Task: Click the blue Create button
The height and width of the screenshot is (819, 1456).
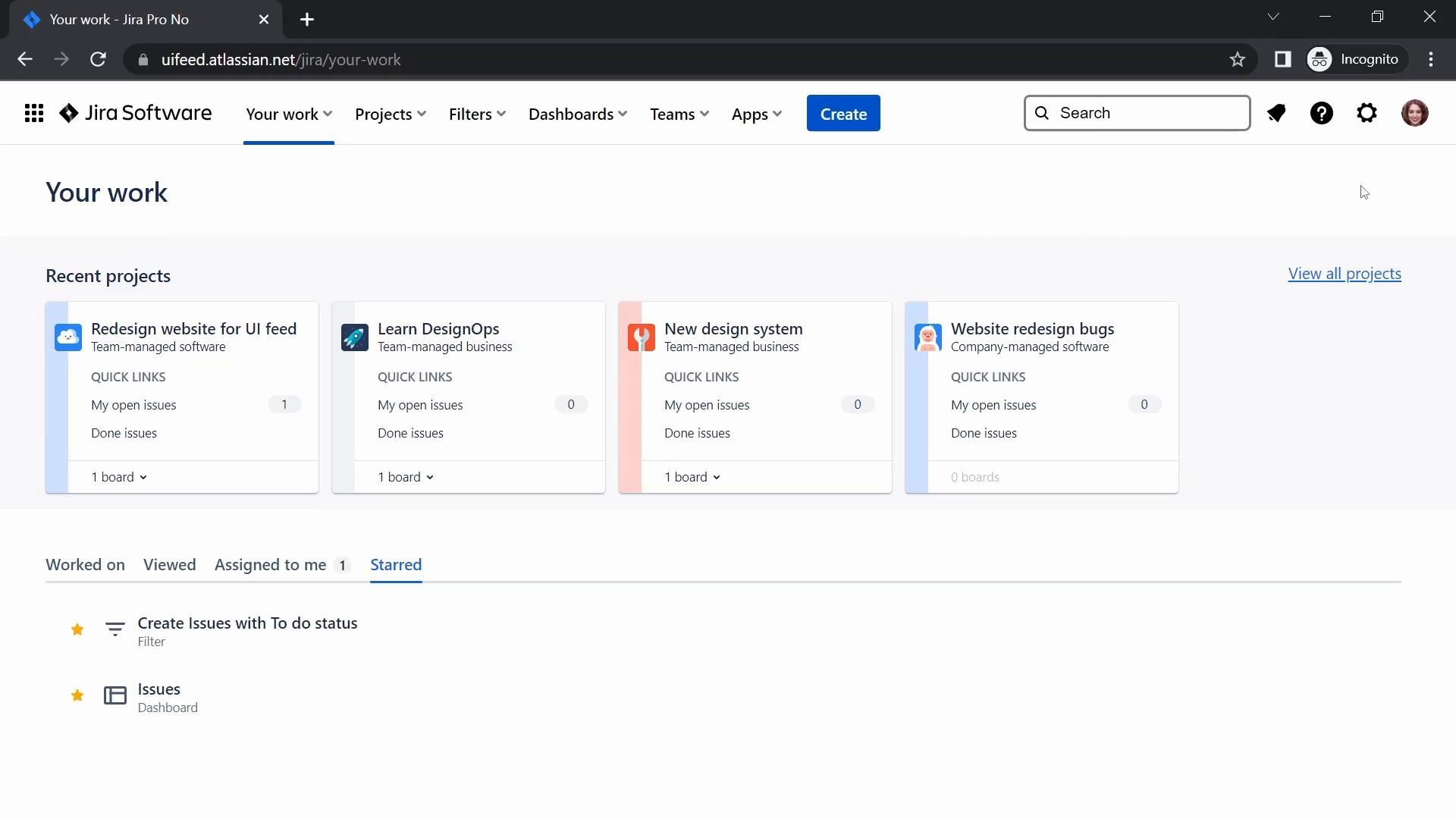Action: click(843, 114)
